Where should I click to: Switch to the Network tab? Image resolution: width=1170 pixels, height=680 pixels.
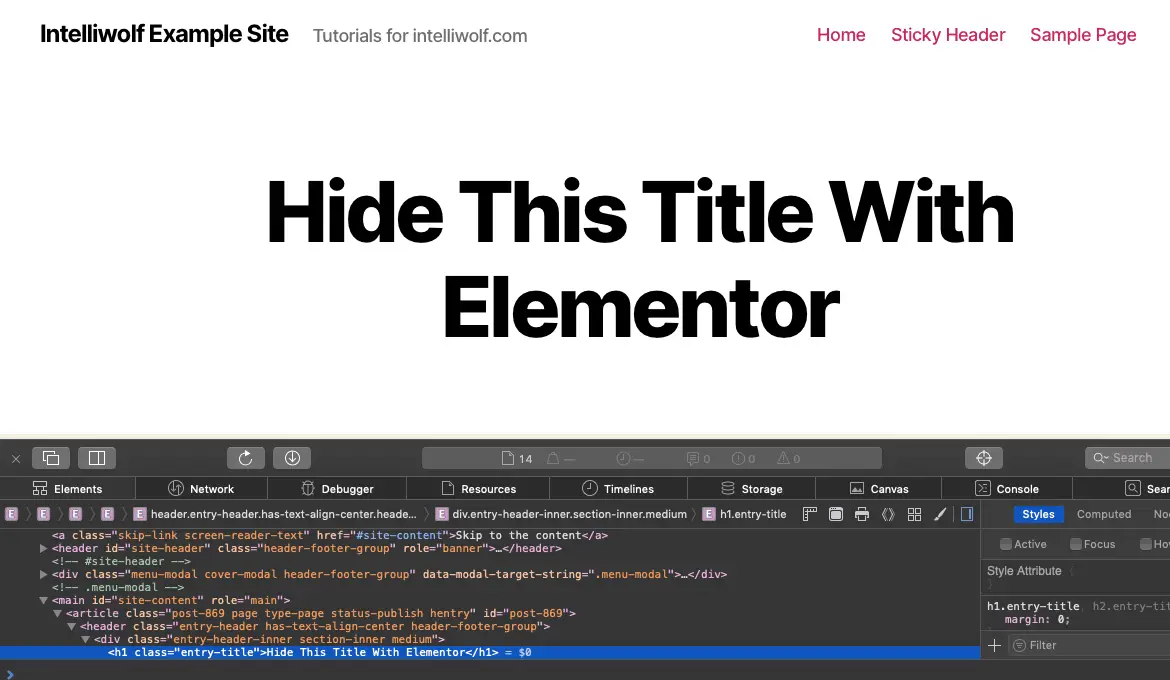201,488
